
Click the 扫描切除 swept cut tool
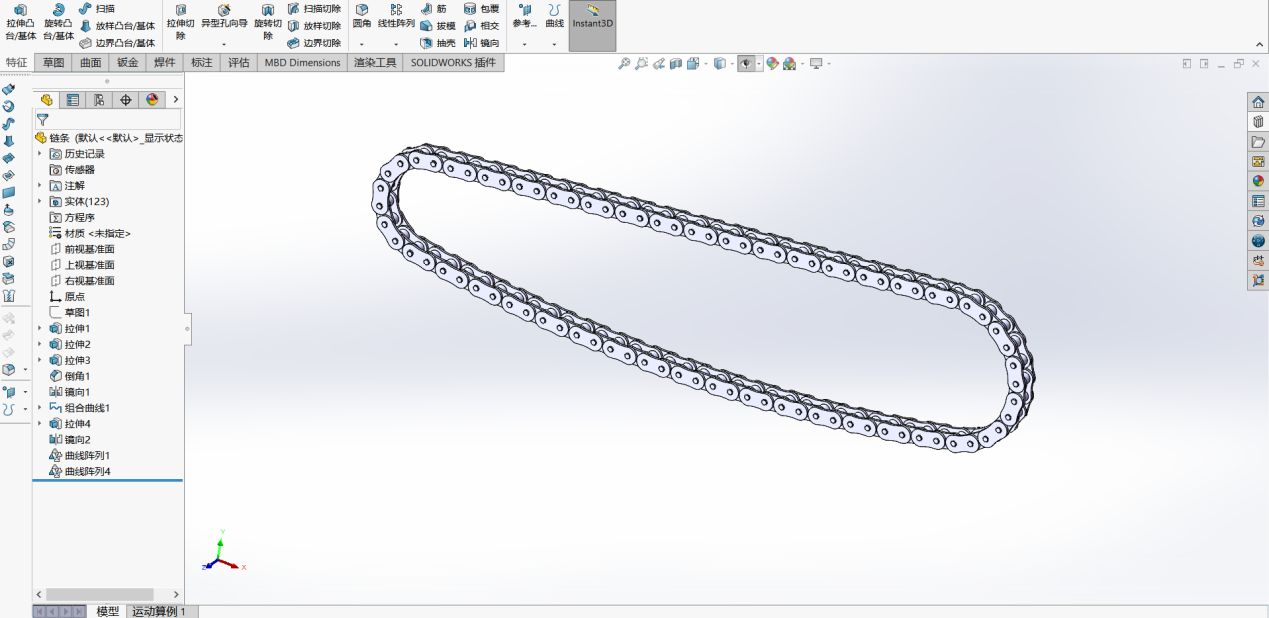314,9
